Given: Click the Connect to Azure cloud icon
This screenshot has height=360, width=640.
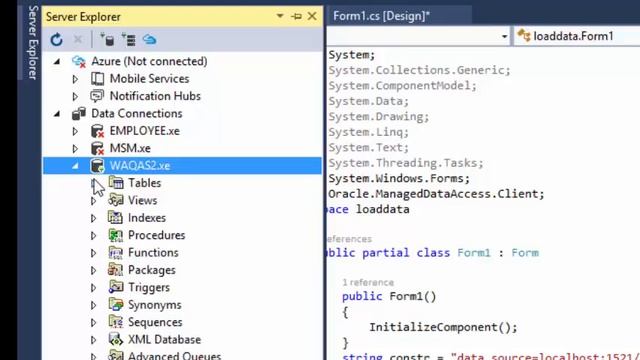Looking at the screenshot, I should 149,40.
